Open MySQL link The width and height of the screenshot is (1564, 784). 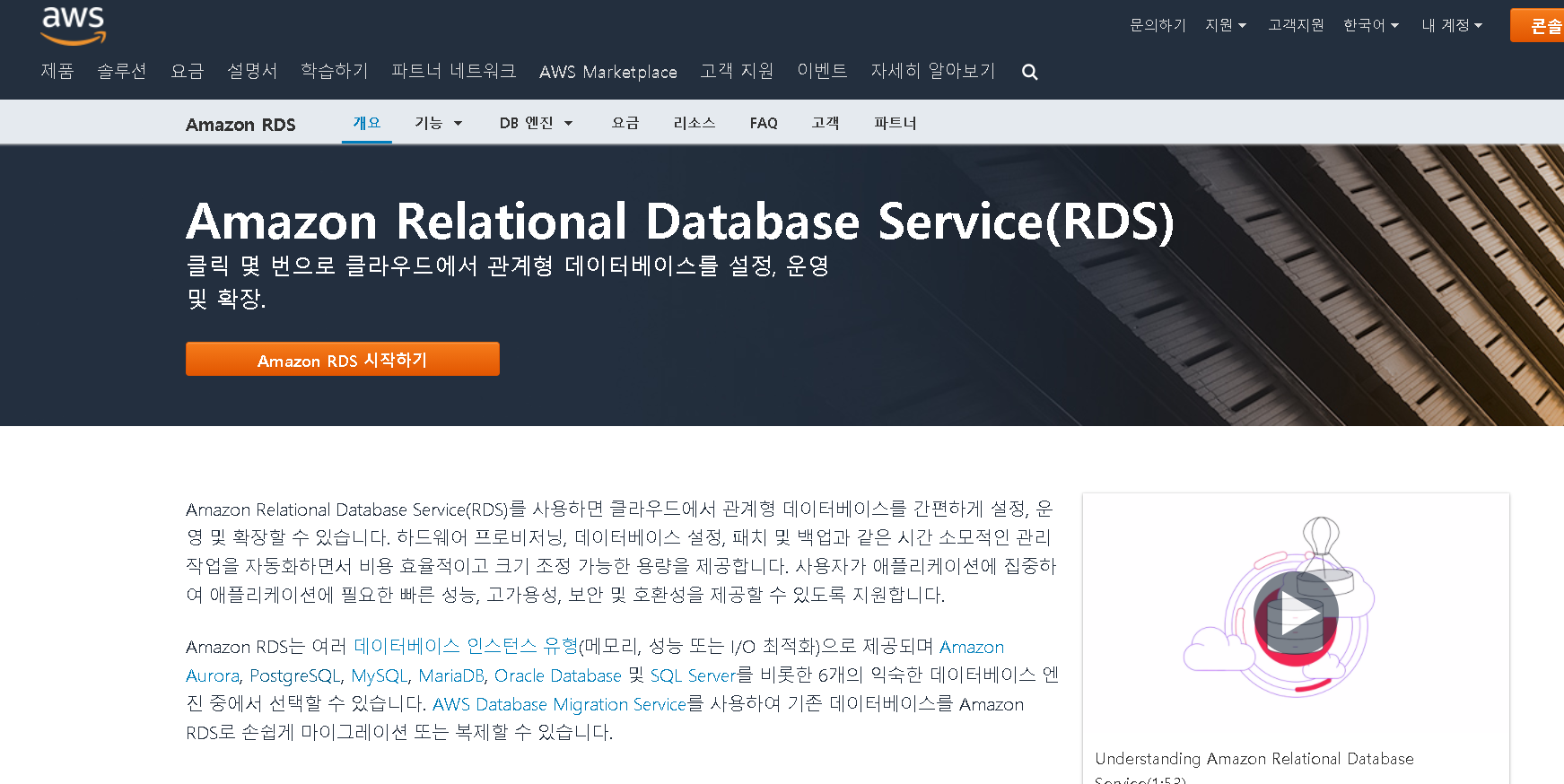(380, 675)
